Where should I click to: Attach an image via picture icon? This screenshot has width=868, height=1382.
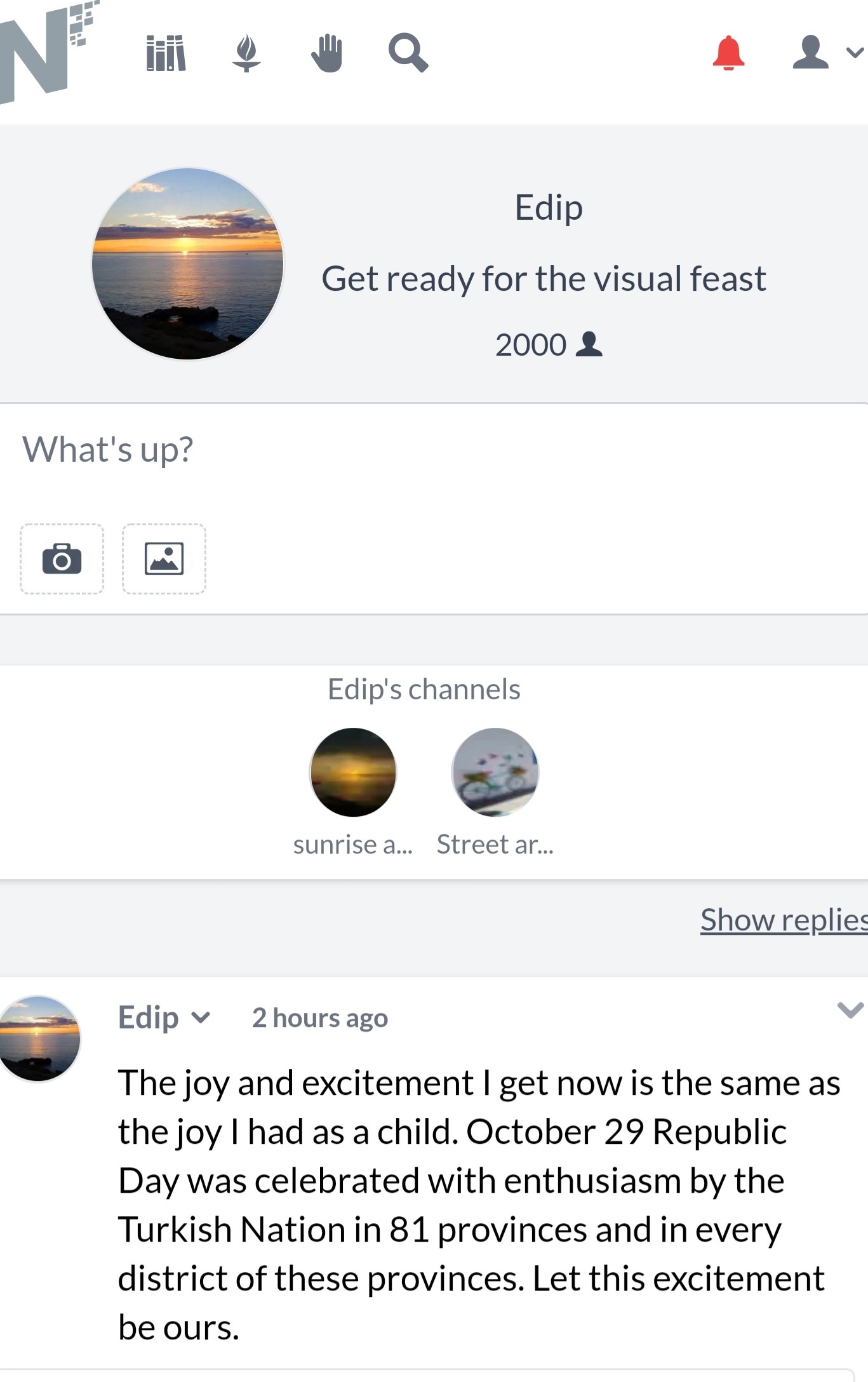tap(164, 559)
